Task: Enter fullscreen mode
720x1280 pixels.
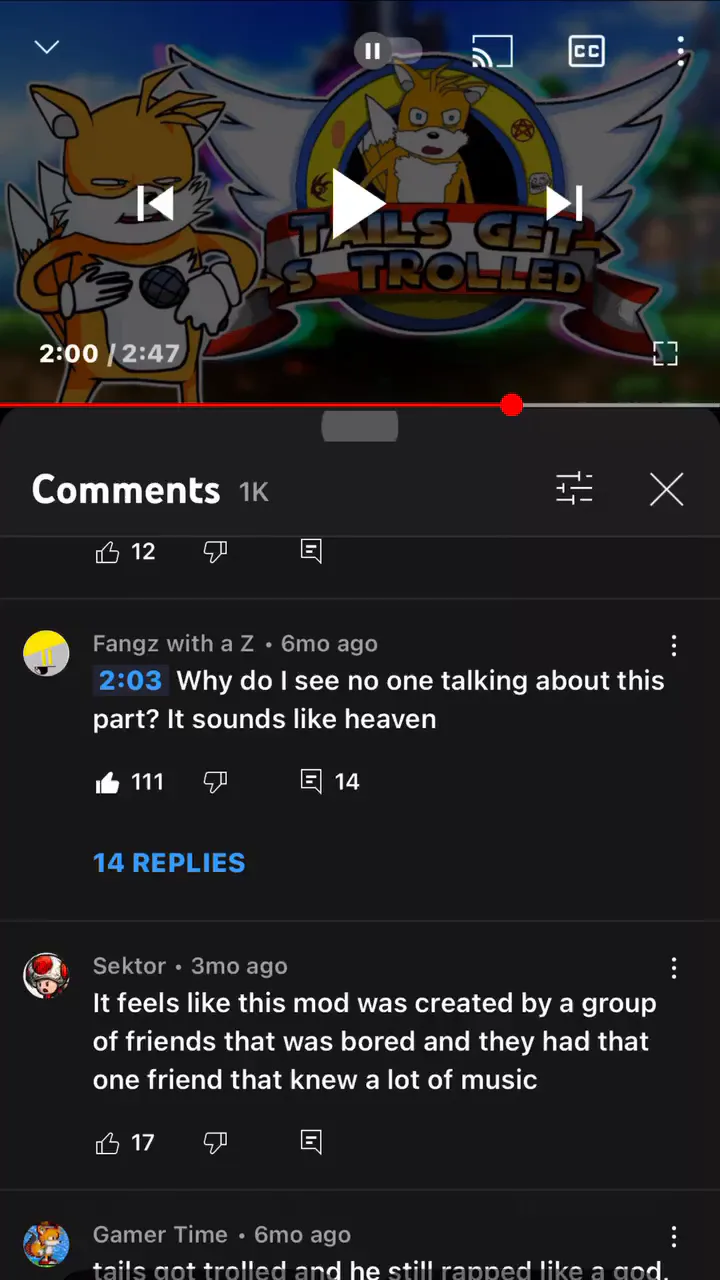Action: tap(665, 352)
